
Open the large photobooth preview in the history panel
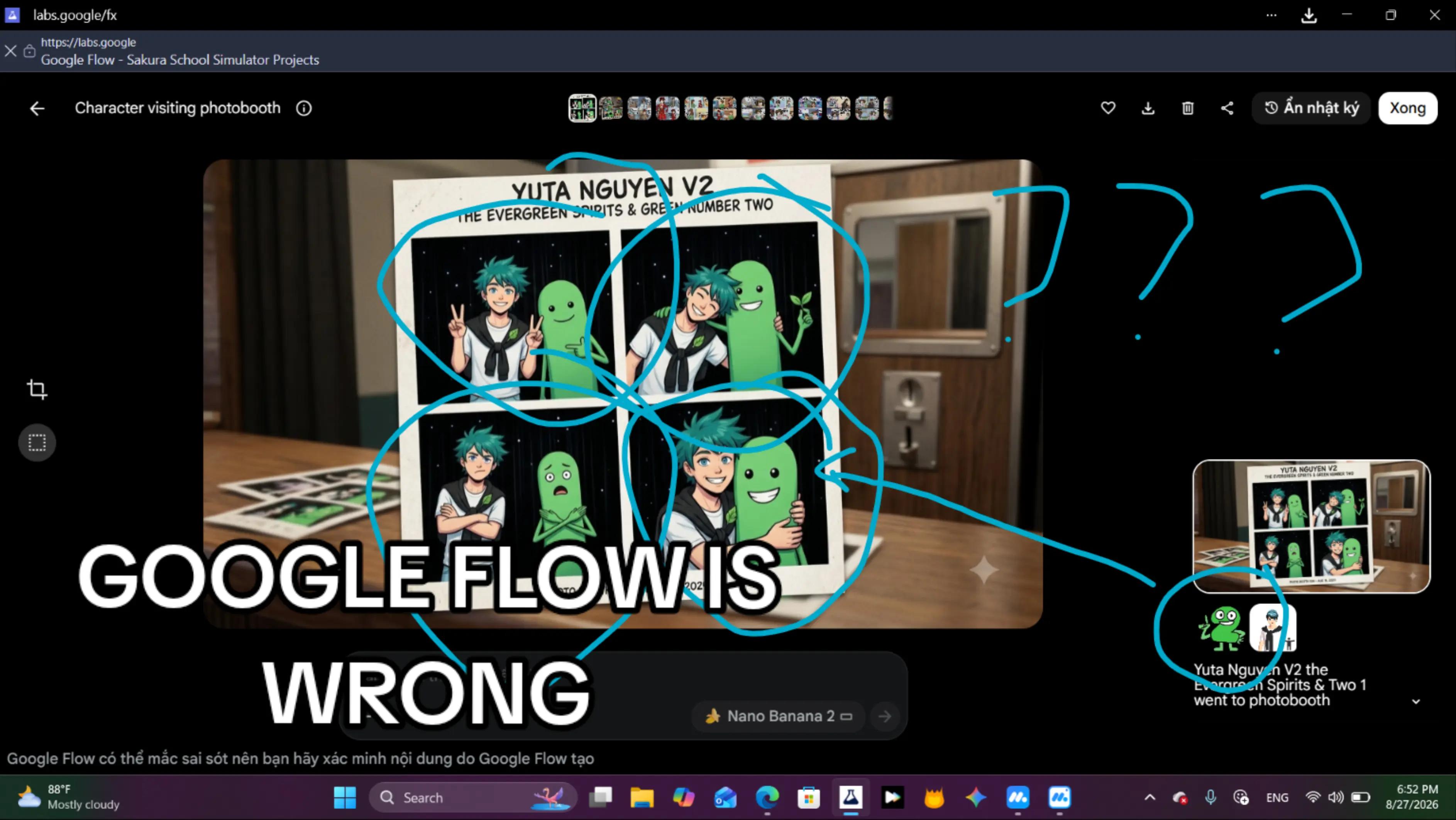[1311, 527]
